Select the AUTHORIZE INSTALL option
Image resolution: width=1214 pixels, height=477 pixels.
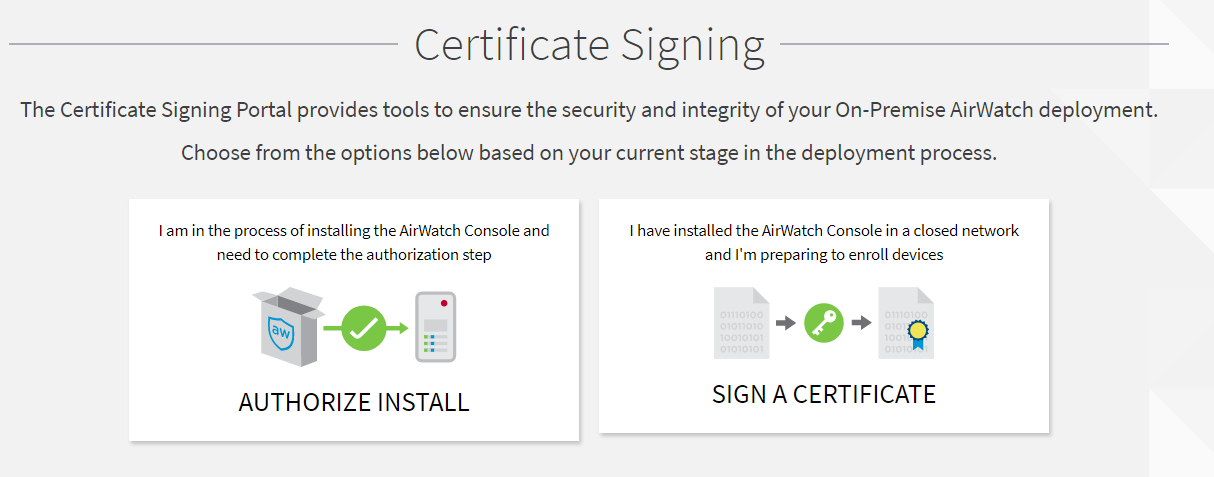pos(354,403)
